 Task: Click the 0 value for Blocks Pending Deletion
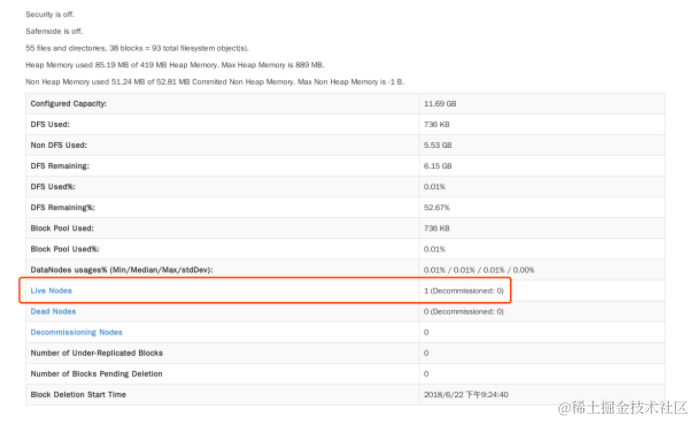click(426, 374)
